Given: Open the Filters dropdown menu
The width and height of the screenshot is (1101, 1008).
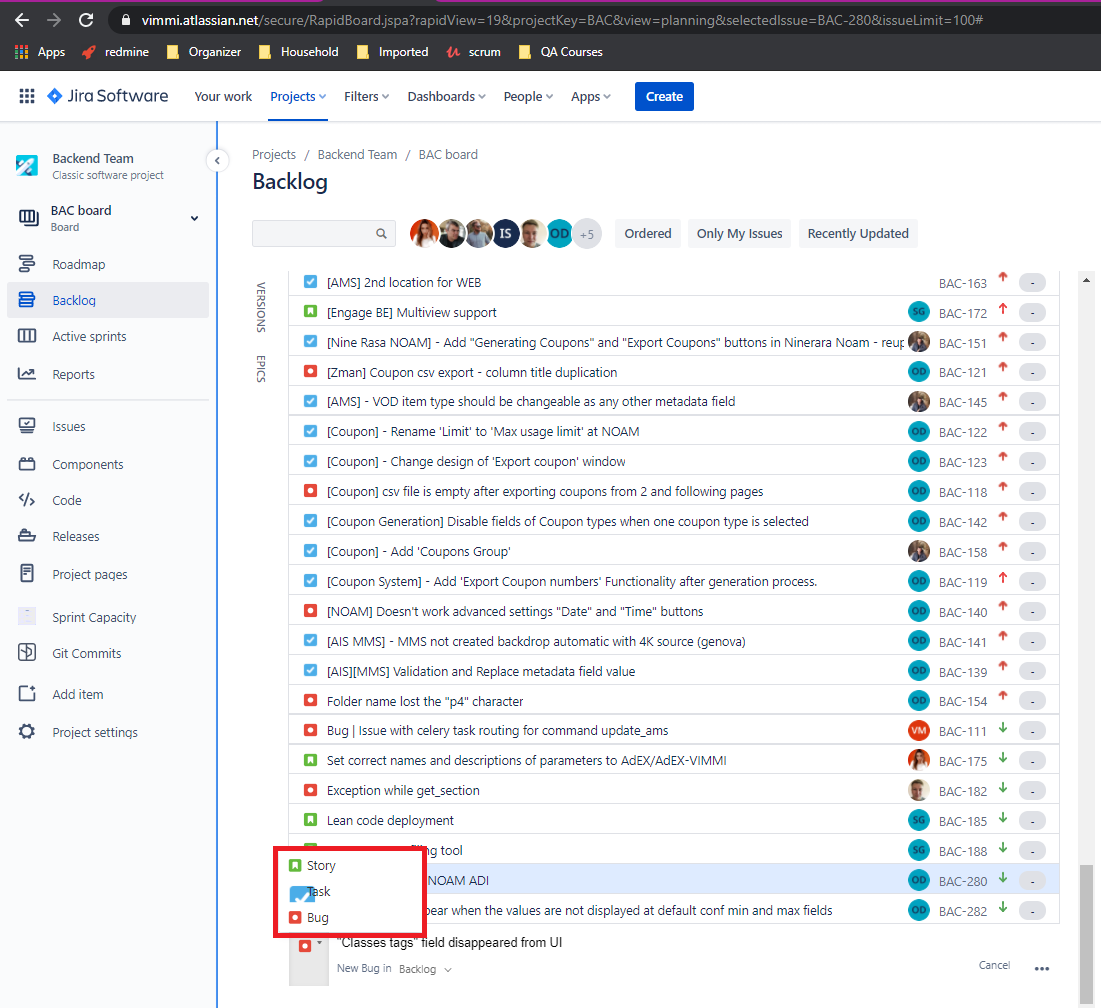Looking at the screenshot, I should pyautogui.click(x=367, y=96).
